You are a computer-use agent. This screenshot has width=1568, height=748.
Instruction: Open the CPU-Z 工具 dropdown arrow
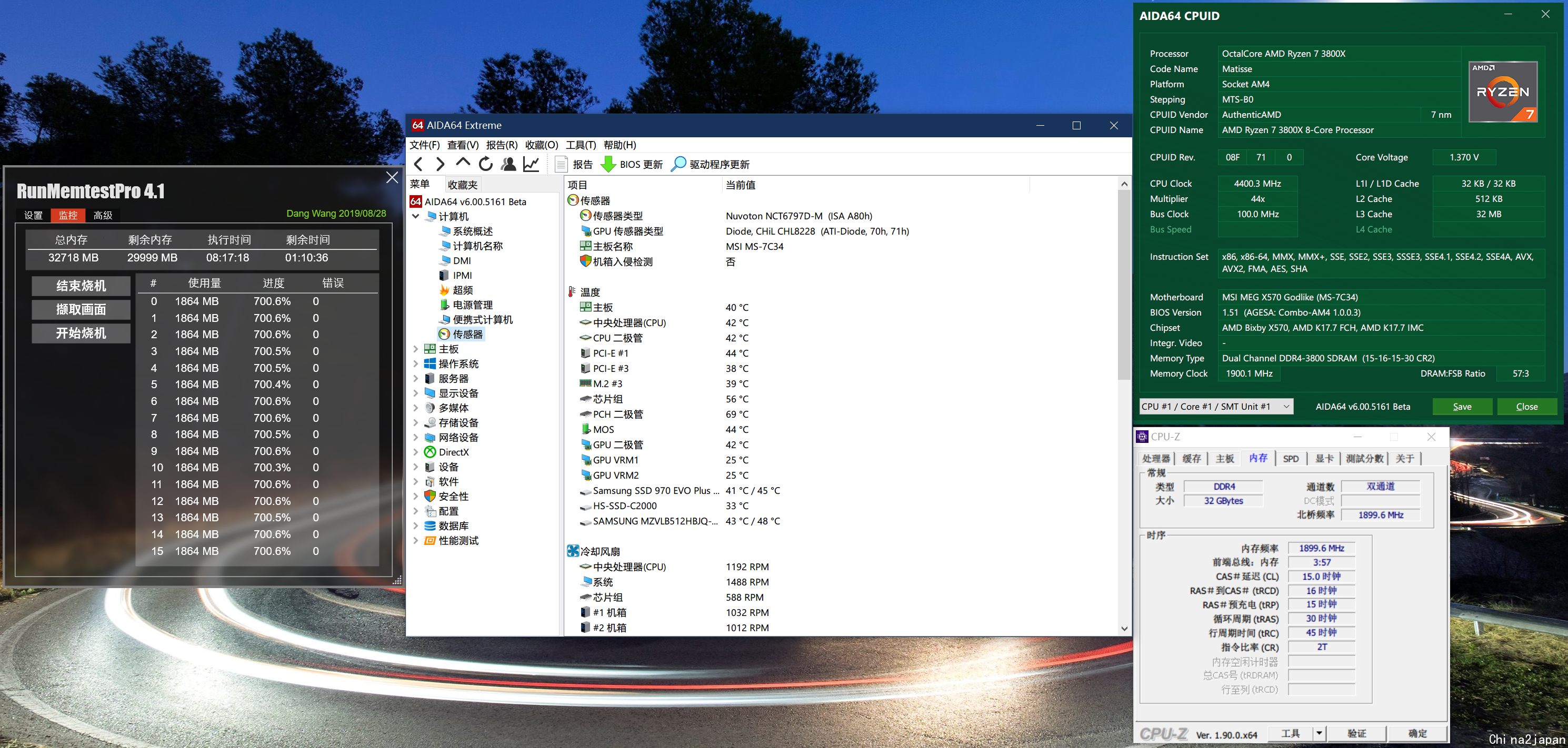1319,733
